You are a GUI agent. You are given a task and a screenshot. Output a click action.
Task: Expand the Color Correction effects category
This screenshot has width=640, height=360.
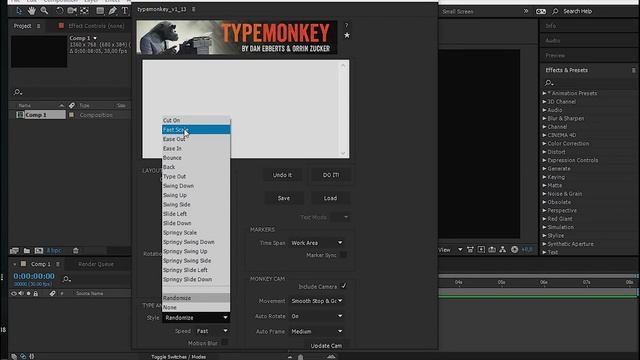click(x=544, y=144)
